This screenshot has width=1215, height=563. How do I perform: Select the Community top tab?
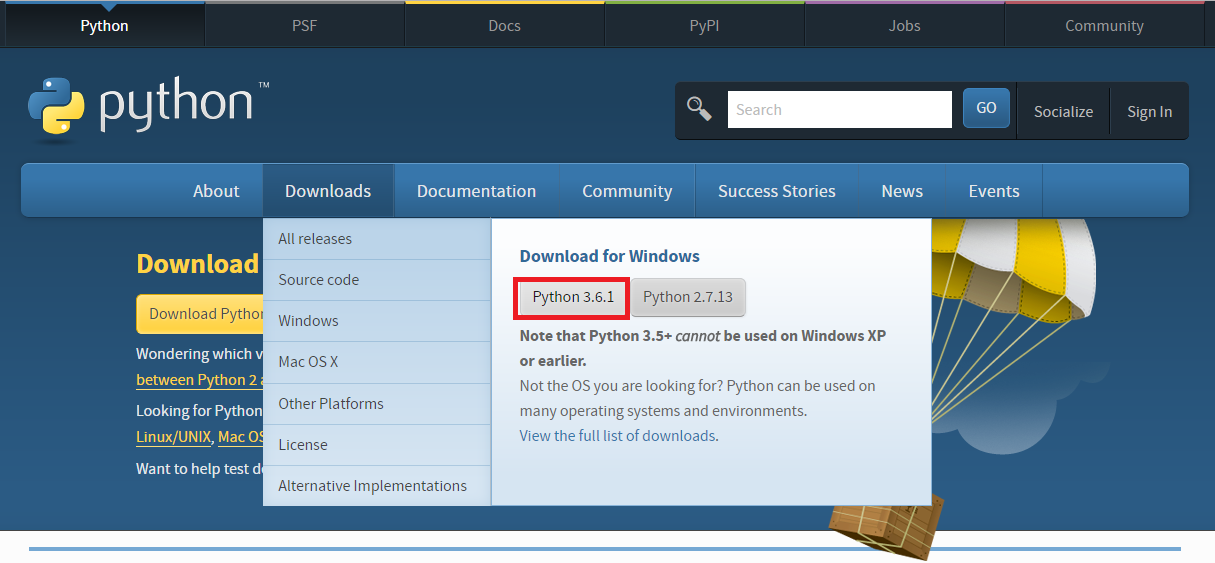point(1104,26)
